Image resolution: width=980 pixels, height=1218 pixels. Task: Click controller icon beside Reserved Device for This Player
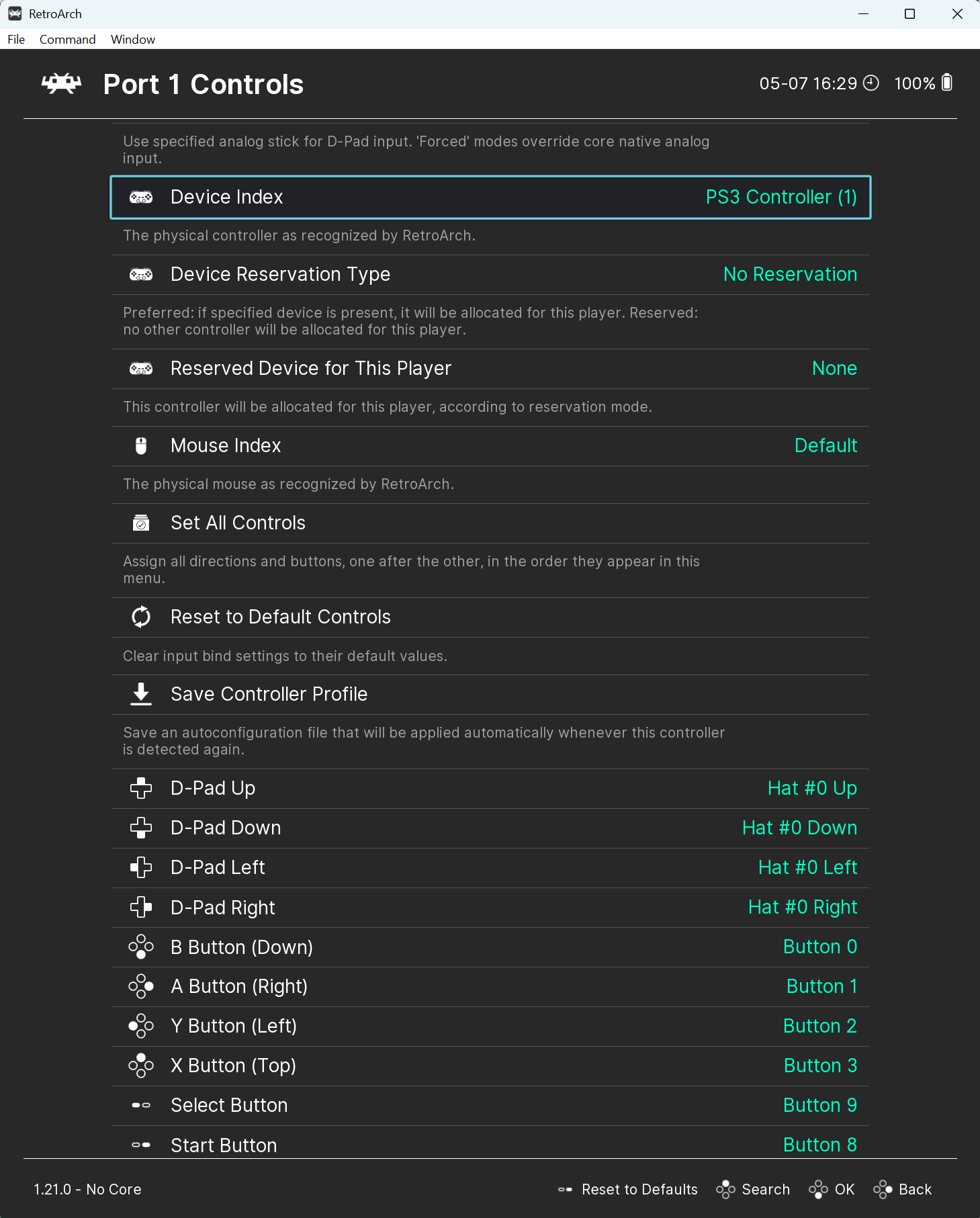click(x=141, y=369)
